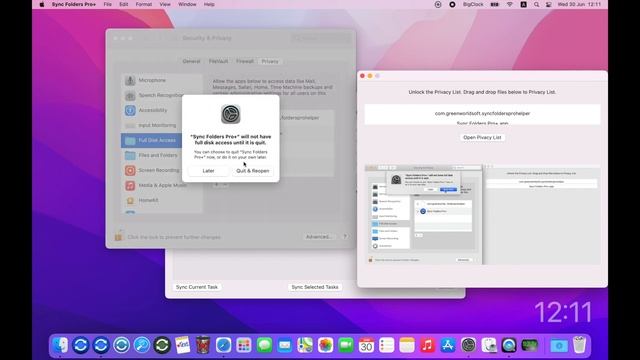Open the View menu
This screenshot has width=640, height=360.
coord(165,4)
